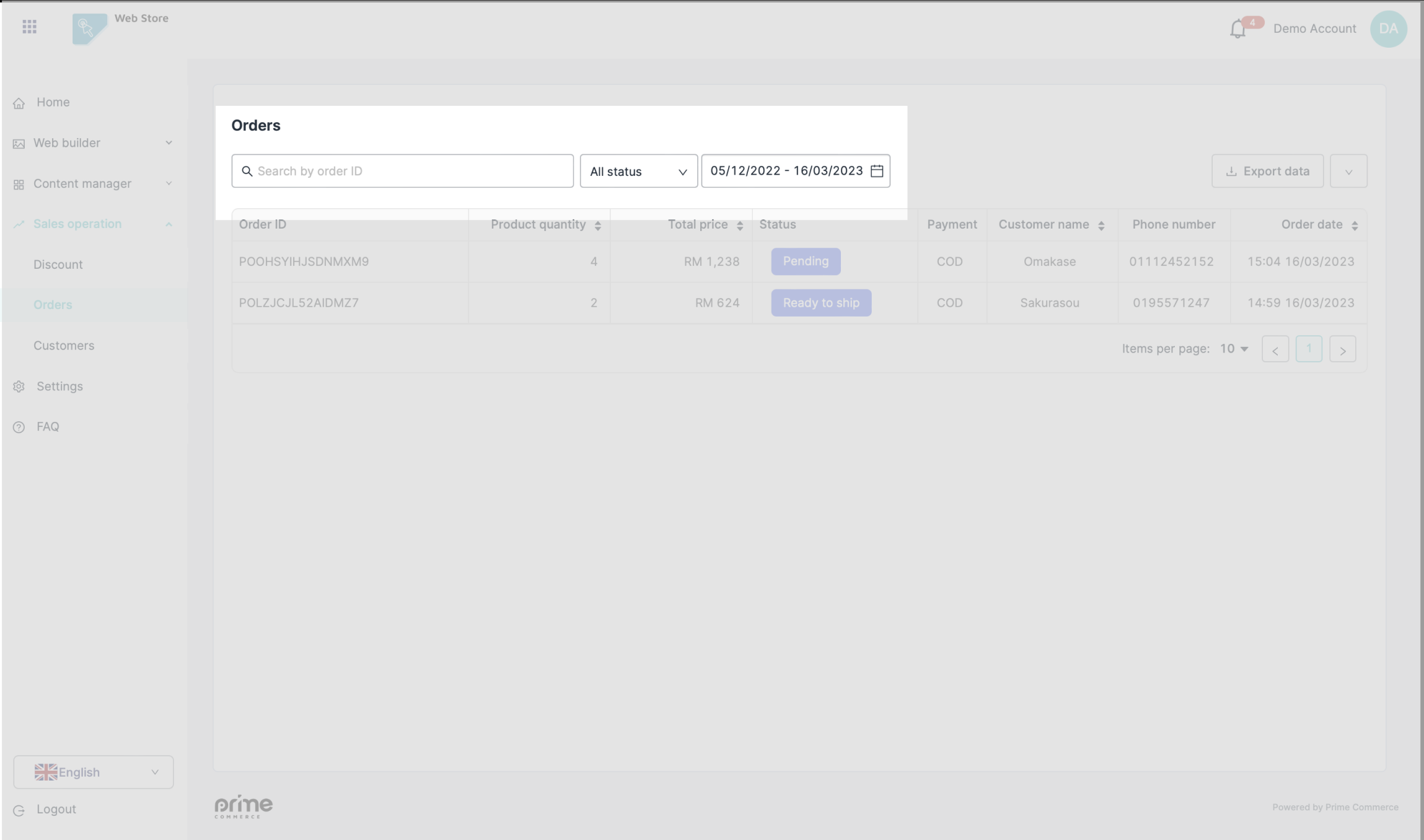Sort orders by Total price

tap(739, 225)
